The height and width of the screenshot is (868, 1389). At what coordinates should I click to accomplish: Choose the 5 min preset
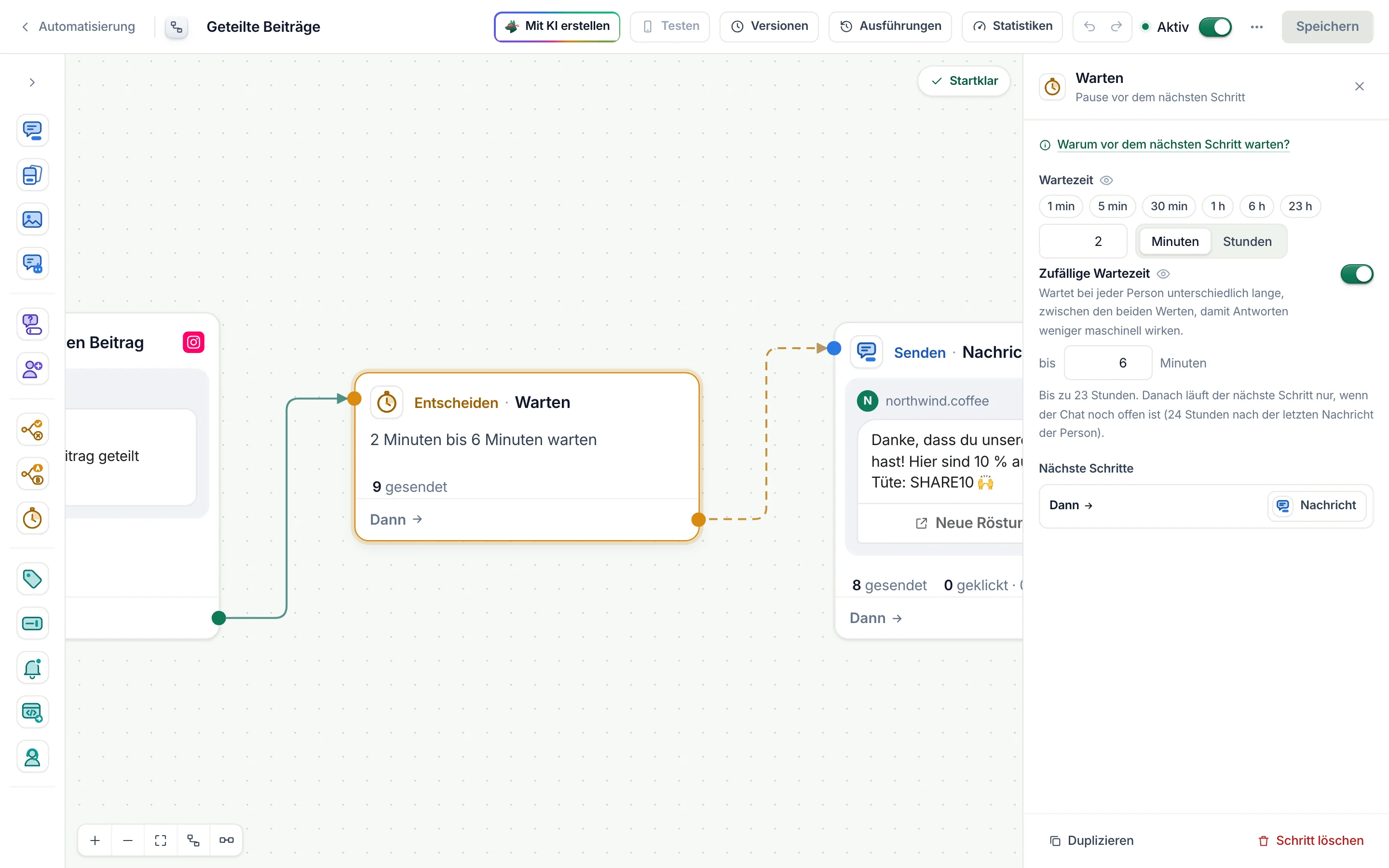pos(1112,206)
